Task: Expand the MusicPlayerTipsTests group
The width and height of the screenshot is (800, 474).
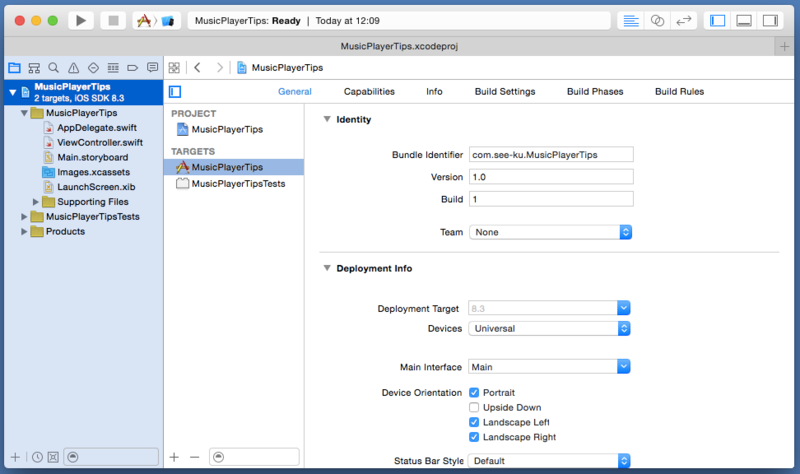Action: (24, 217)
